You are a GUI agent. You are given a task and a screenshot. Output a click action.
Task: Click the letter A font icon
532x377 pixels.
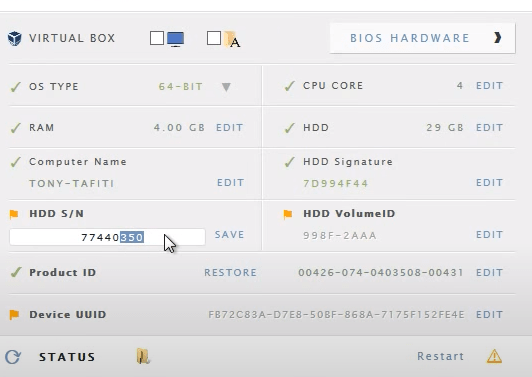(x=232, y=40)
